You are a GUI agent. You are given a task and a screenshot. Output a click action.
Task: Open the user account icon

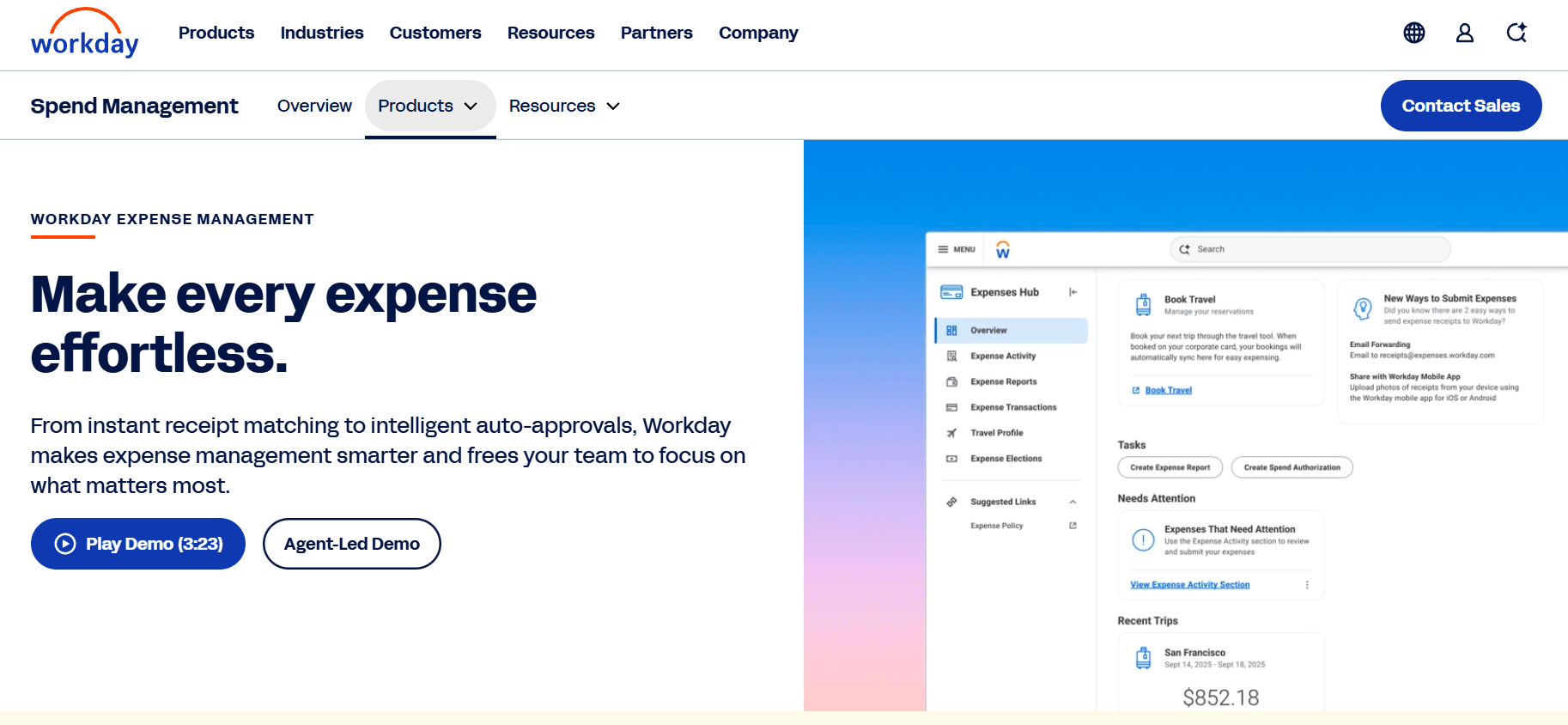coord(1465,33)
